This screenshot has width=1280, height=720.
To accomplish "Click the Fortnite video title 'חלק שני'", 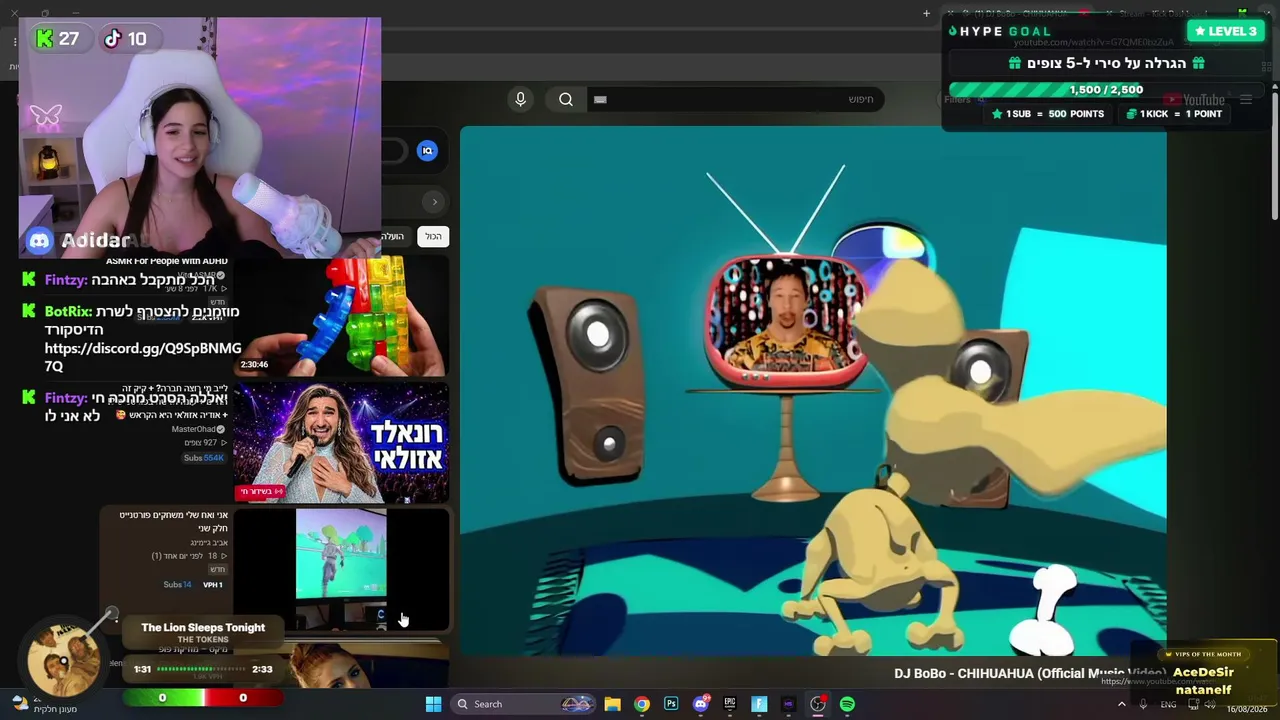I will pyautogui.click(x=174, y=521).
